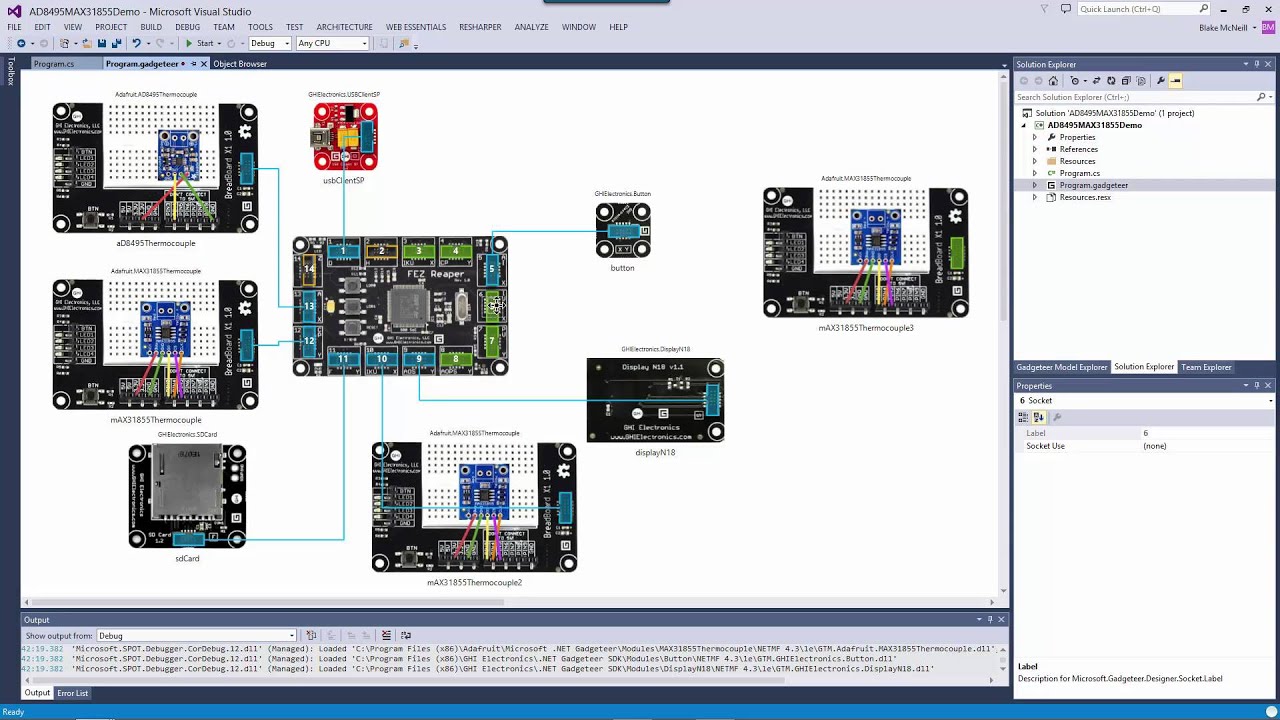The height and width of the screenshot is (720, 1280).
Task: Select the mAX31855Thermocouple3 module
Action: point(866,253)
